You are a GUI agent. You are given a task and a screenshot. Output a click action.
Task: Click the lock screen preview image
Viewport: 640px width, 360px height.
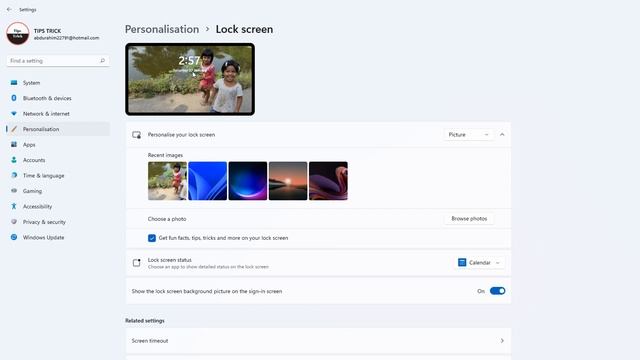190,79
